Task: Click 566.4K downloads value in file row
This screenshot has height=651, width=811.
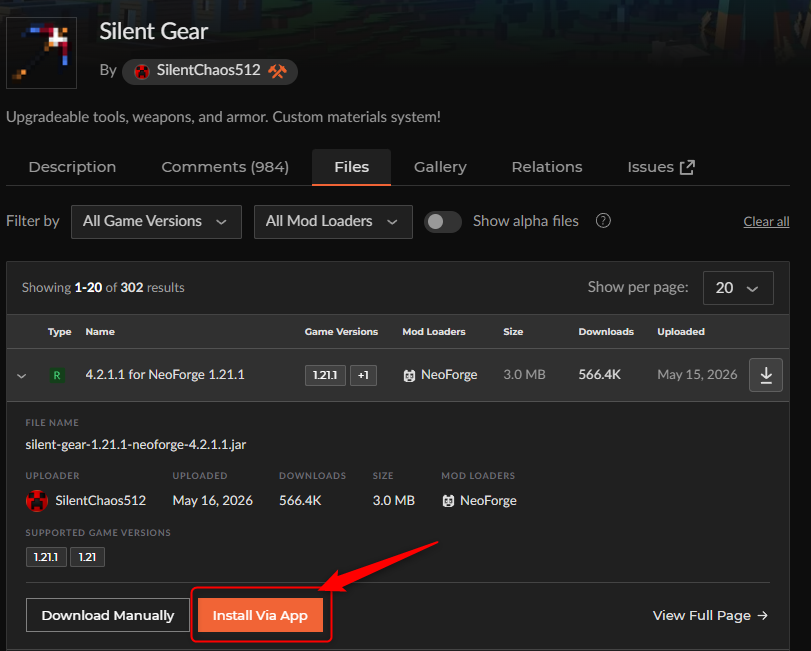Action: 599,375
